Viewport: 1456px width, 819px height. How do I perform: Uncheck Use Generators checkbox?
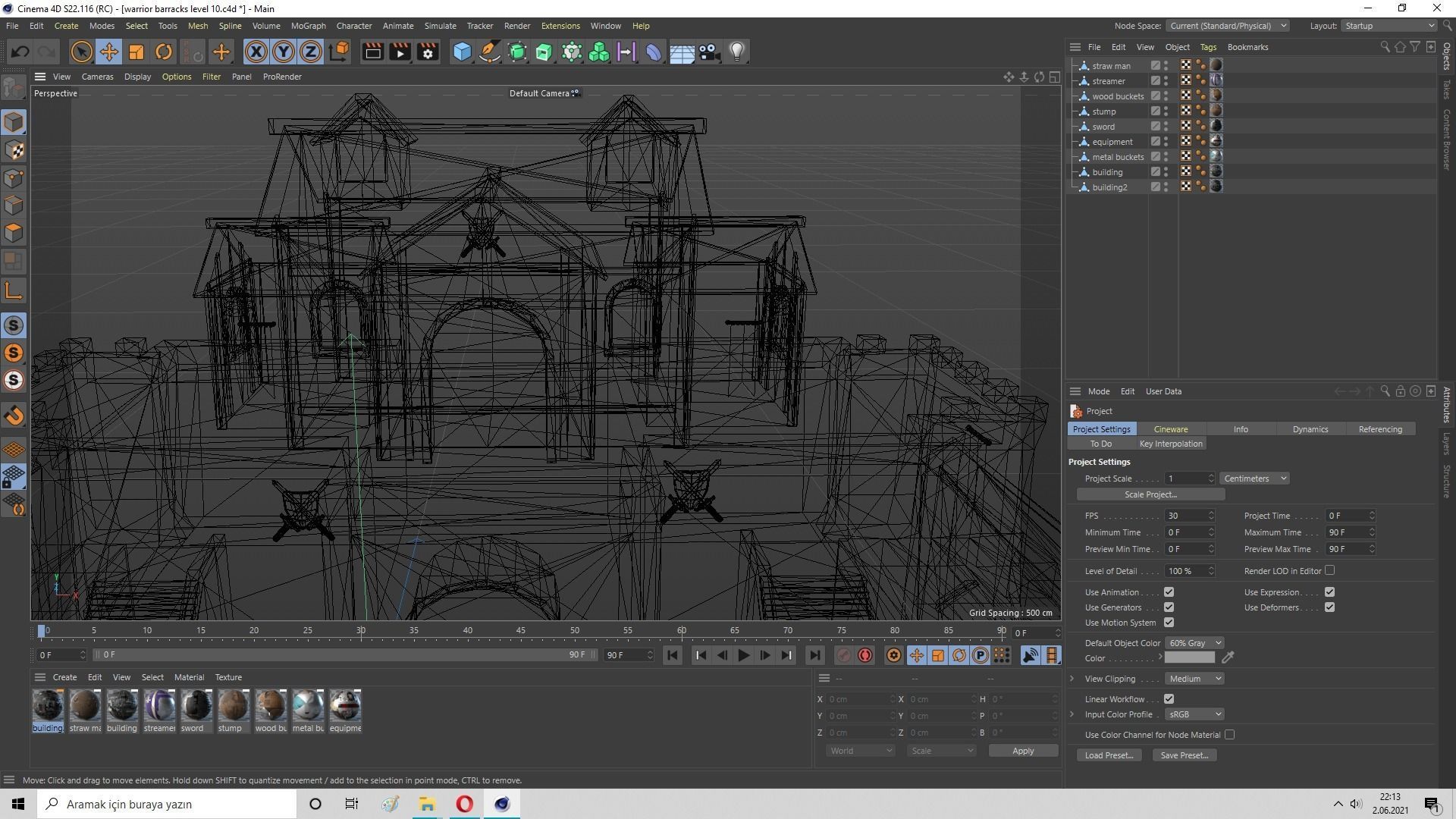1169,607
